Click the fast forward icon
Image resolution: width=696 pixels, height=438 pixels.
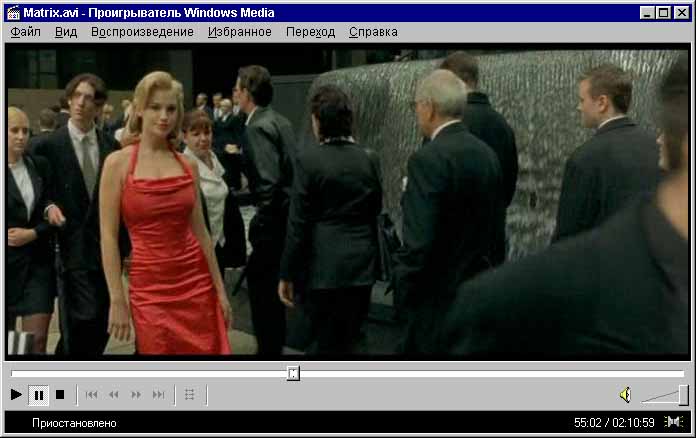tap(136, 395)
